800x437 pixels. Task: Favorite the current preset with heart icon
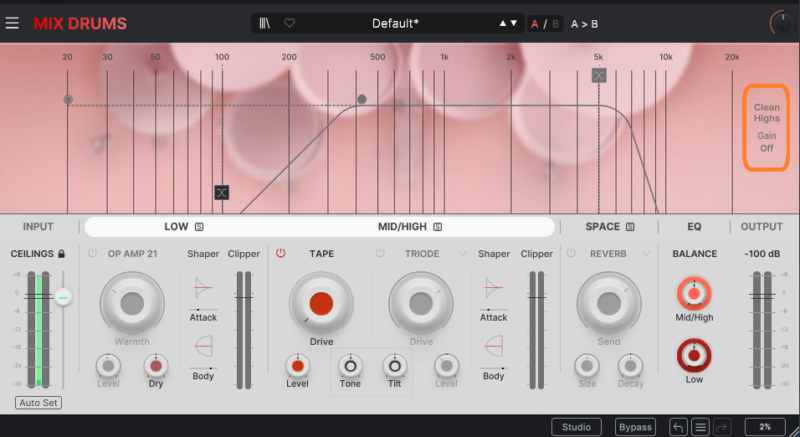[289, 23]
